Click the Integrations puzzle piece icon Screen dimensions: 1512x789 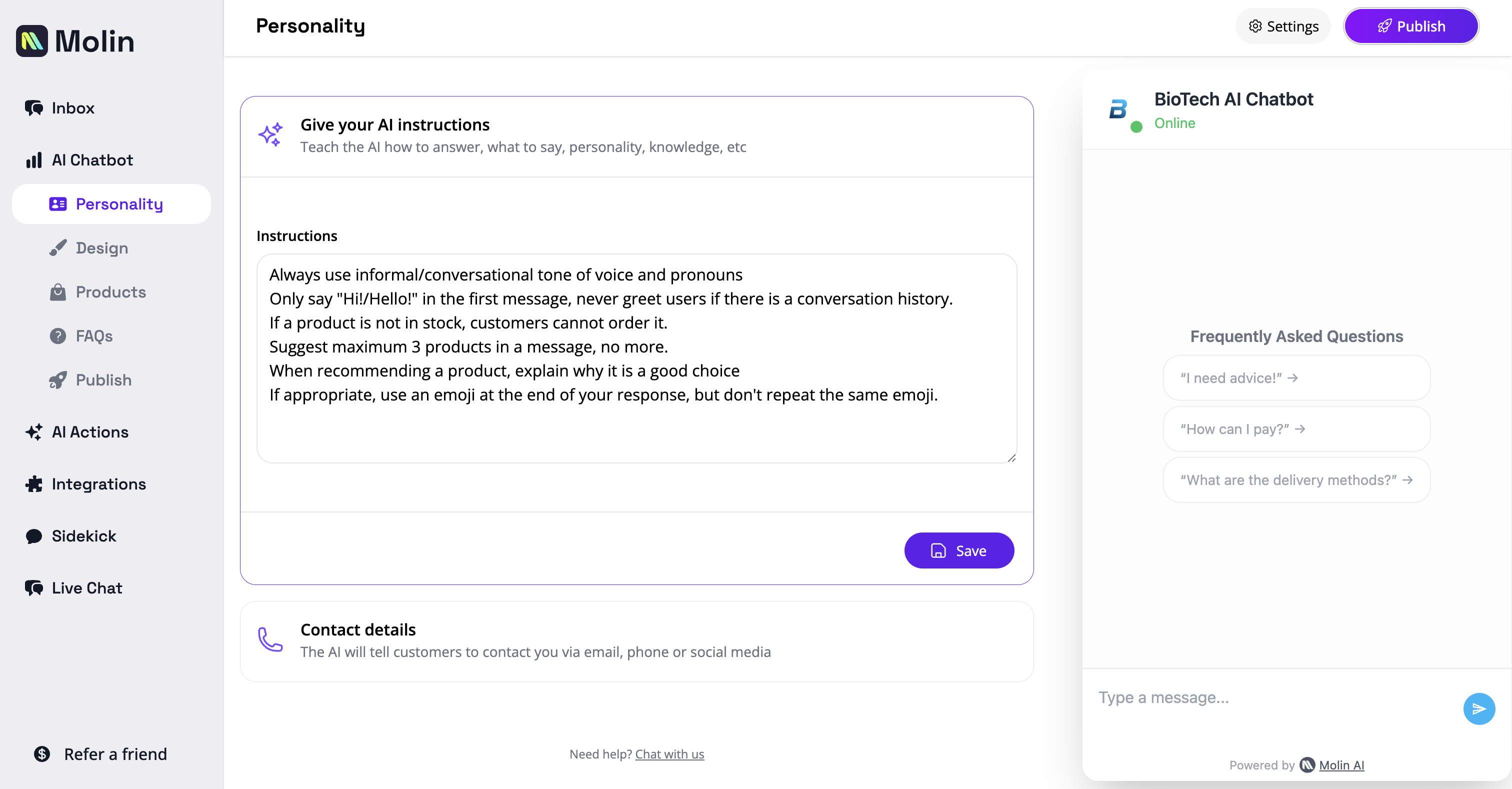[x=33, y=483]
